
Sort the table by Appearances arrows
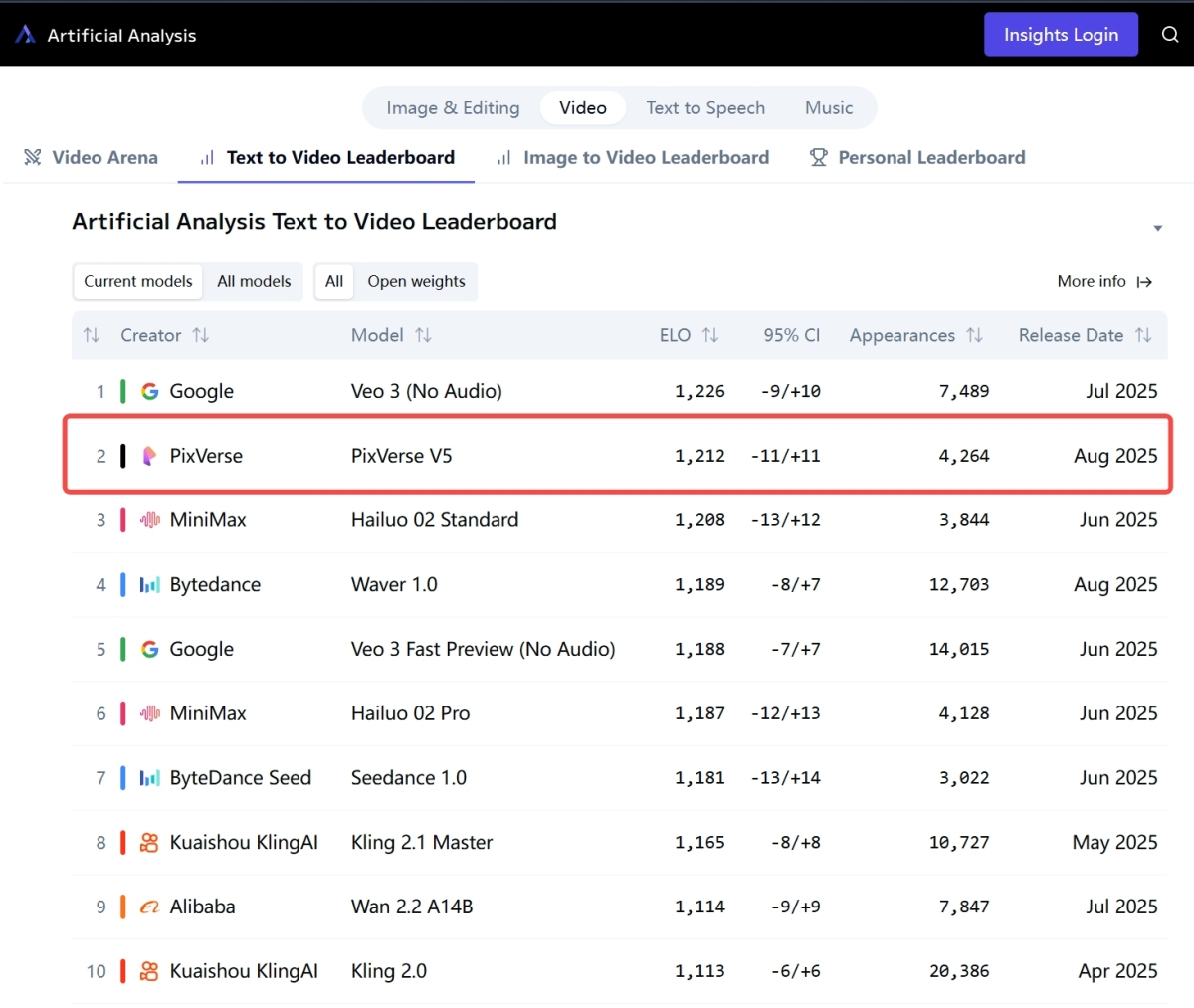975,335
